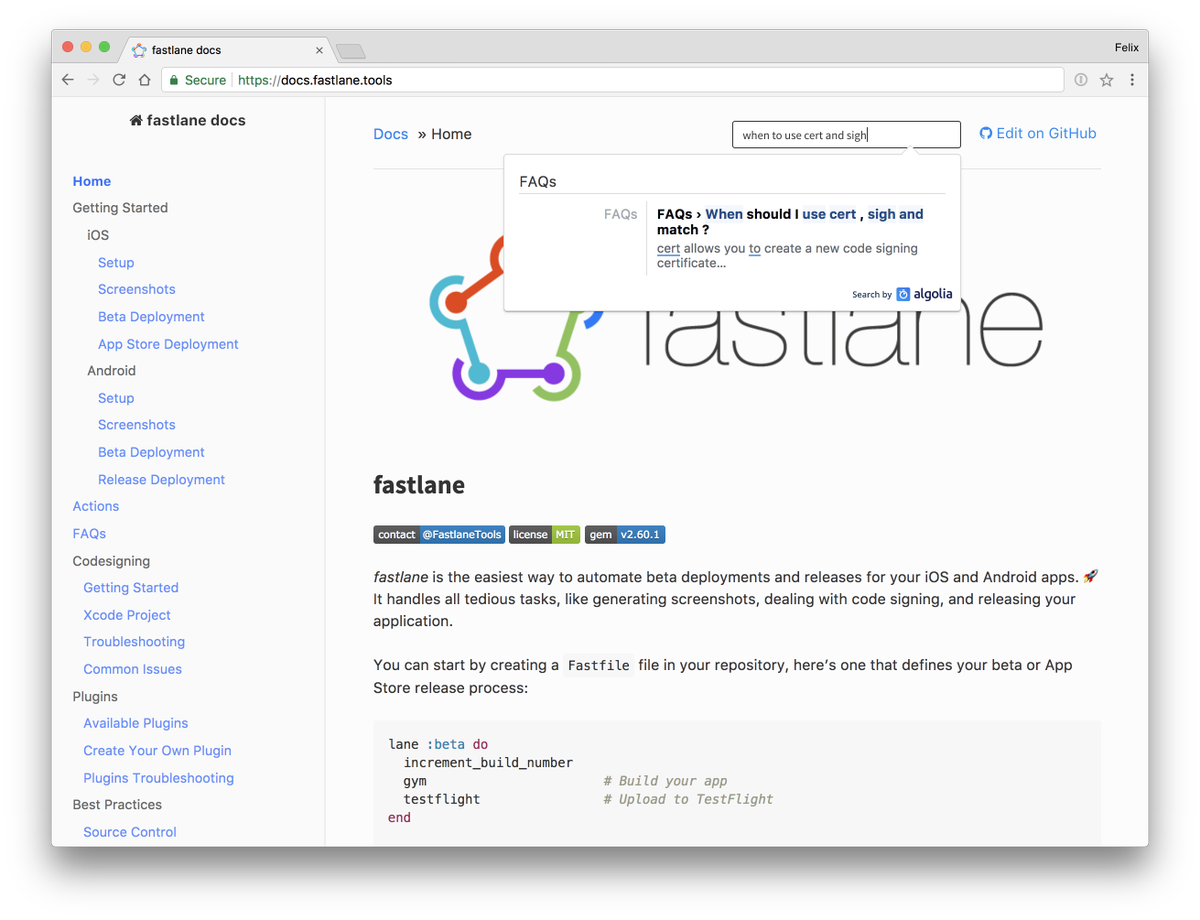
Task: Open Xcode Project sidebar link
Action: point(127,615)
